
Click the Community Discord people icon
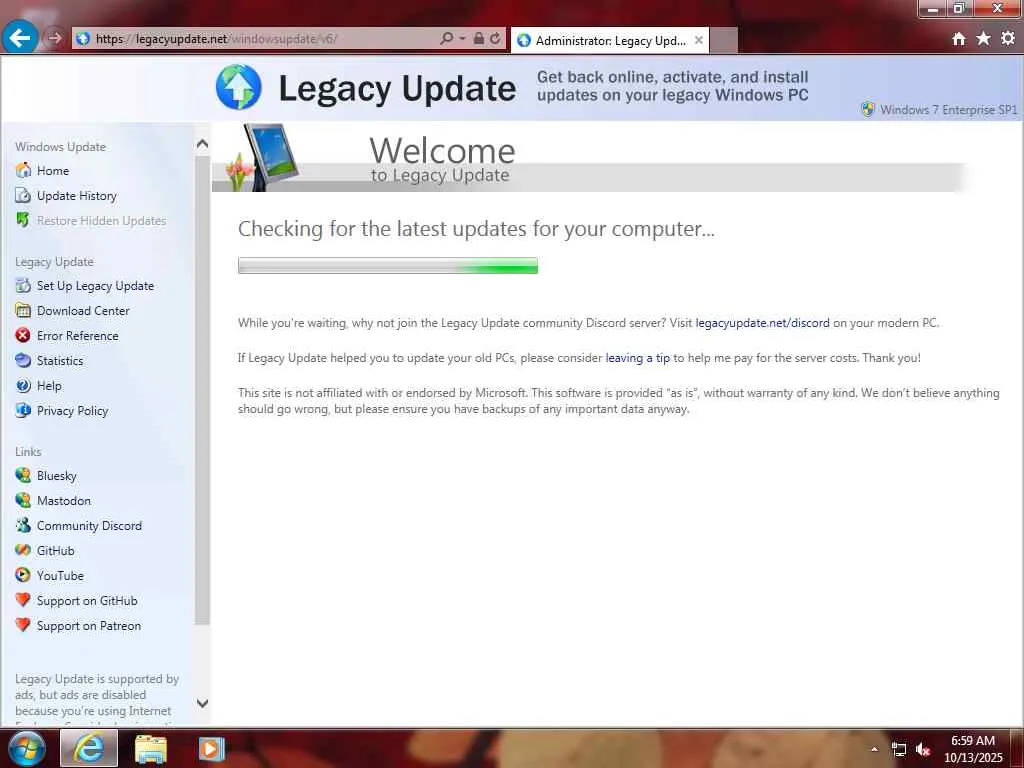pos(23,525)
